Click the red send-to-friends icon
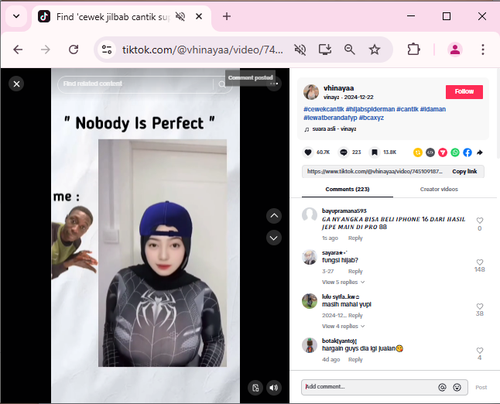Image resolution: width=500 pixels, height=404 pixels. (442, 152)
